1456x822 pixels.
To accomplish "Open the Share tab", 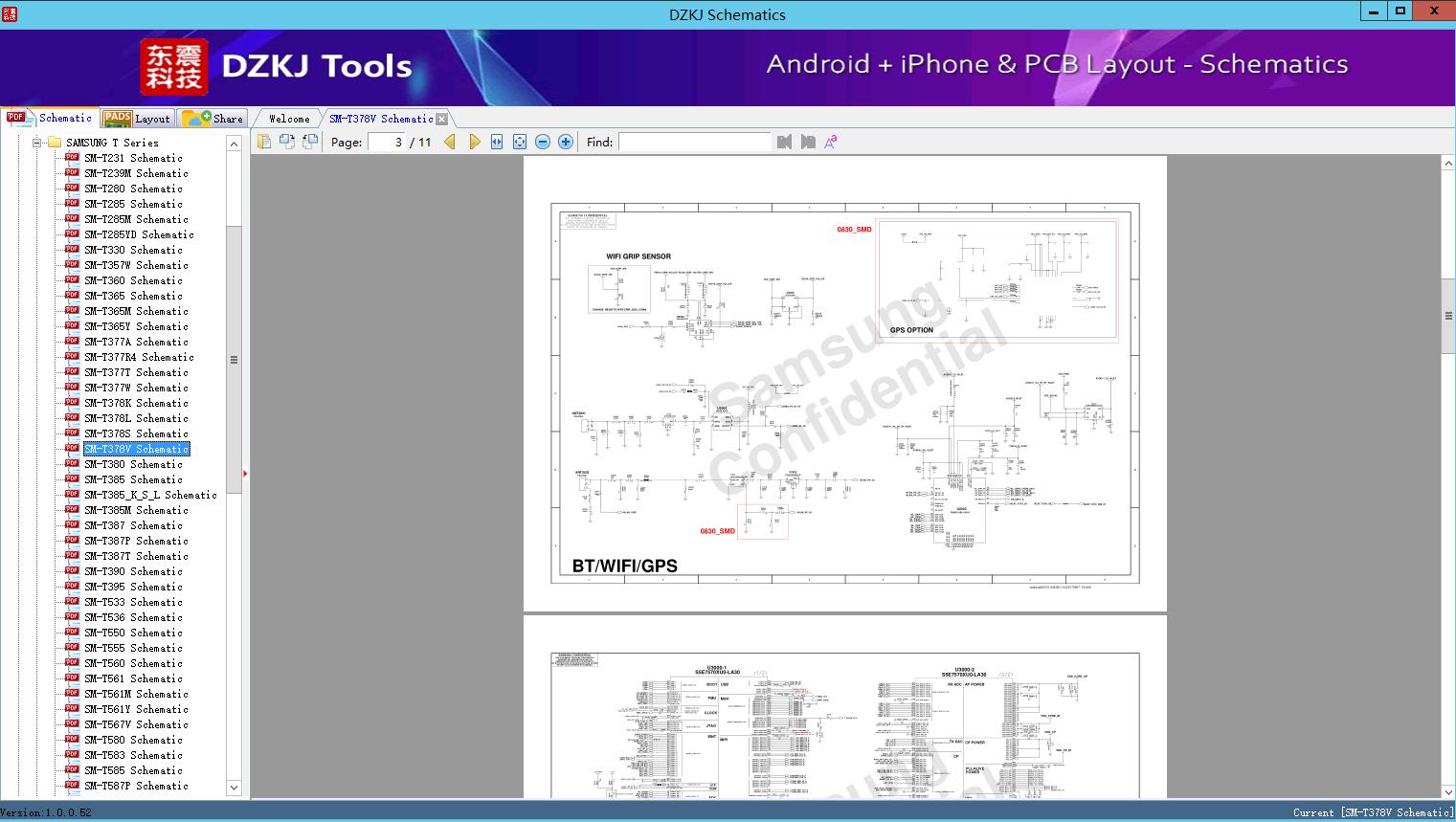I will tap(213, 118).
